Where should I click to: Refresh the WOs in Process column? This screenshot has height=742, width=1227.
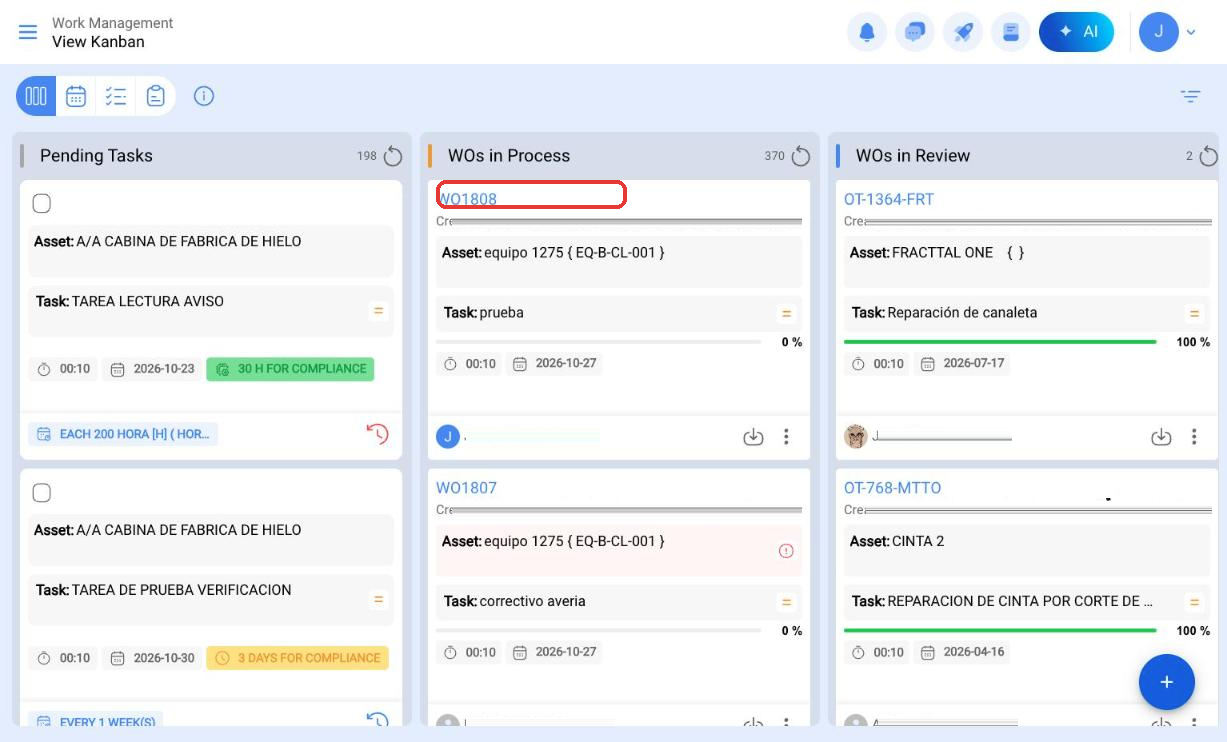tap(801, 156)
